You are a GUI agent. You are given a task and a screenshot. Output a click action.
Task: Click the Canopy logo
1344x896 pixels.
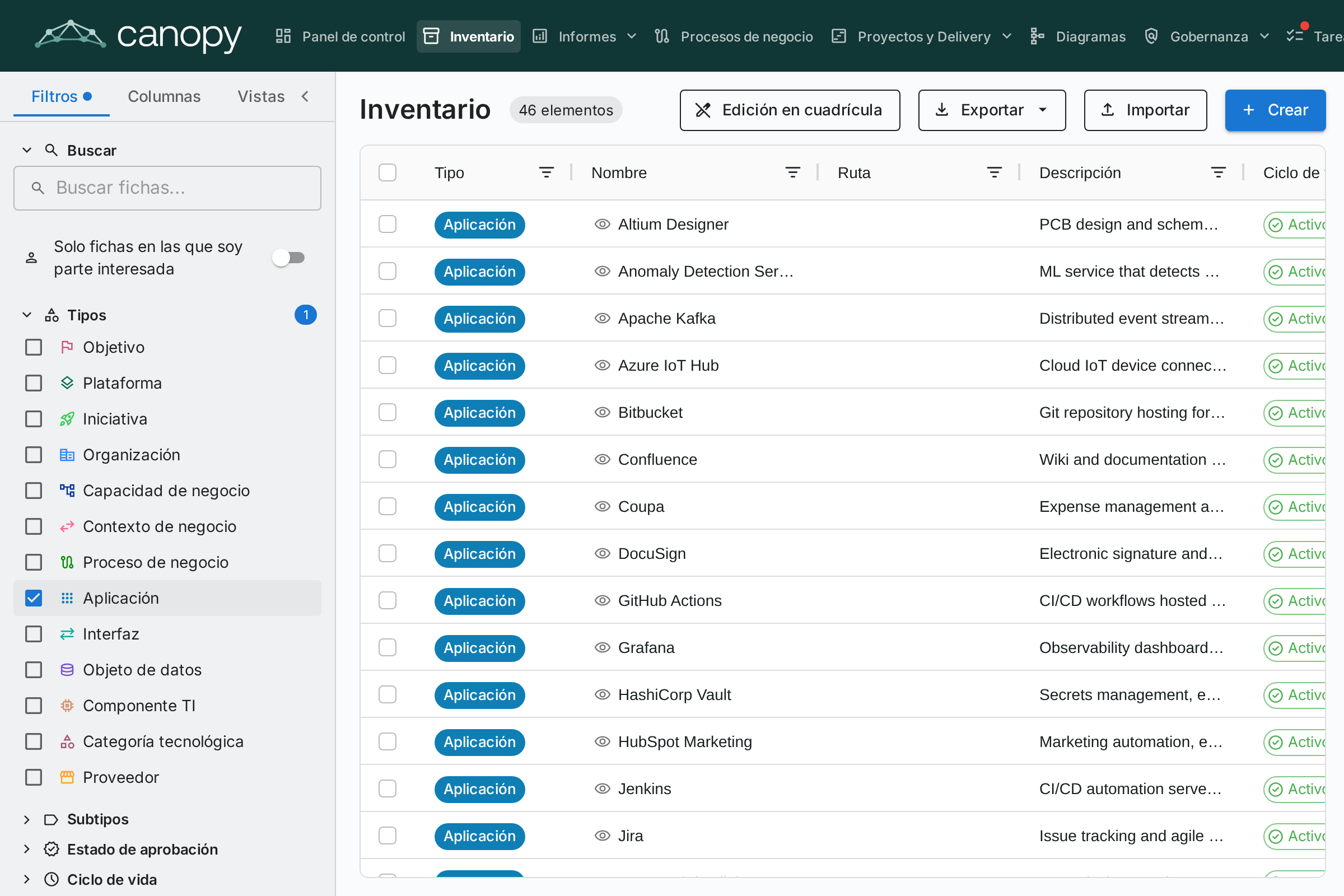coord(138,36)
